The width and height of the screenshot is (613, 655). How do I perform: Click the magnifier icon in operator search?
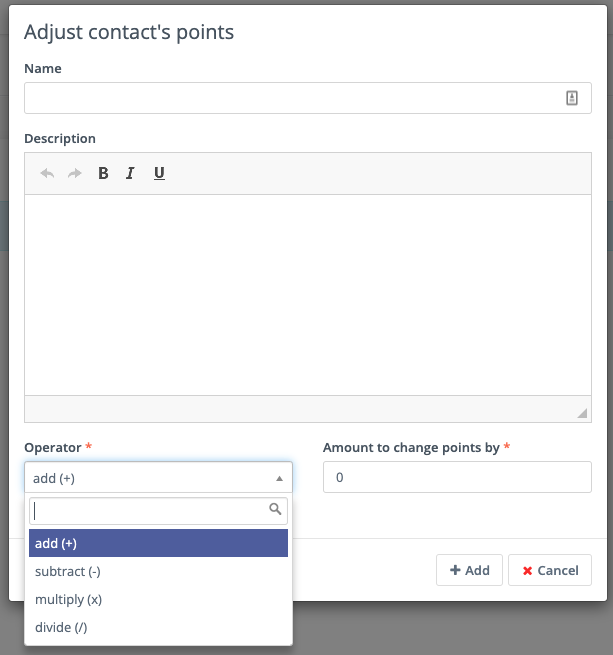click(276, 510)
